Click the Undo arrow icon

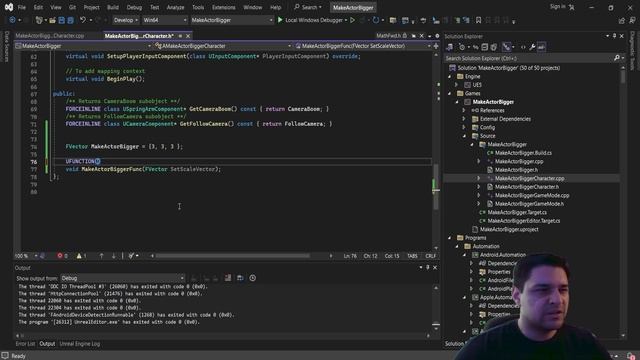pos(83,20)
